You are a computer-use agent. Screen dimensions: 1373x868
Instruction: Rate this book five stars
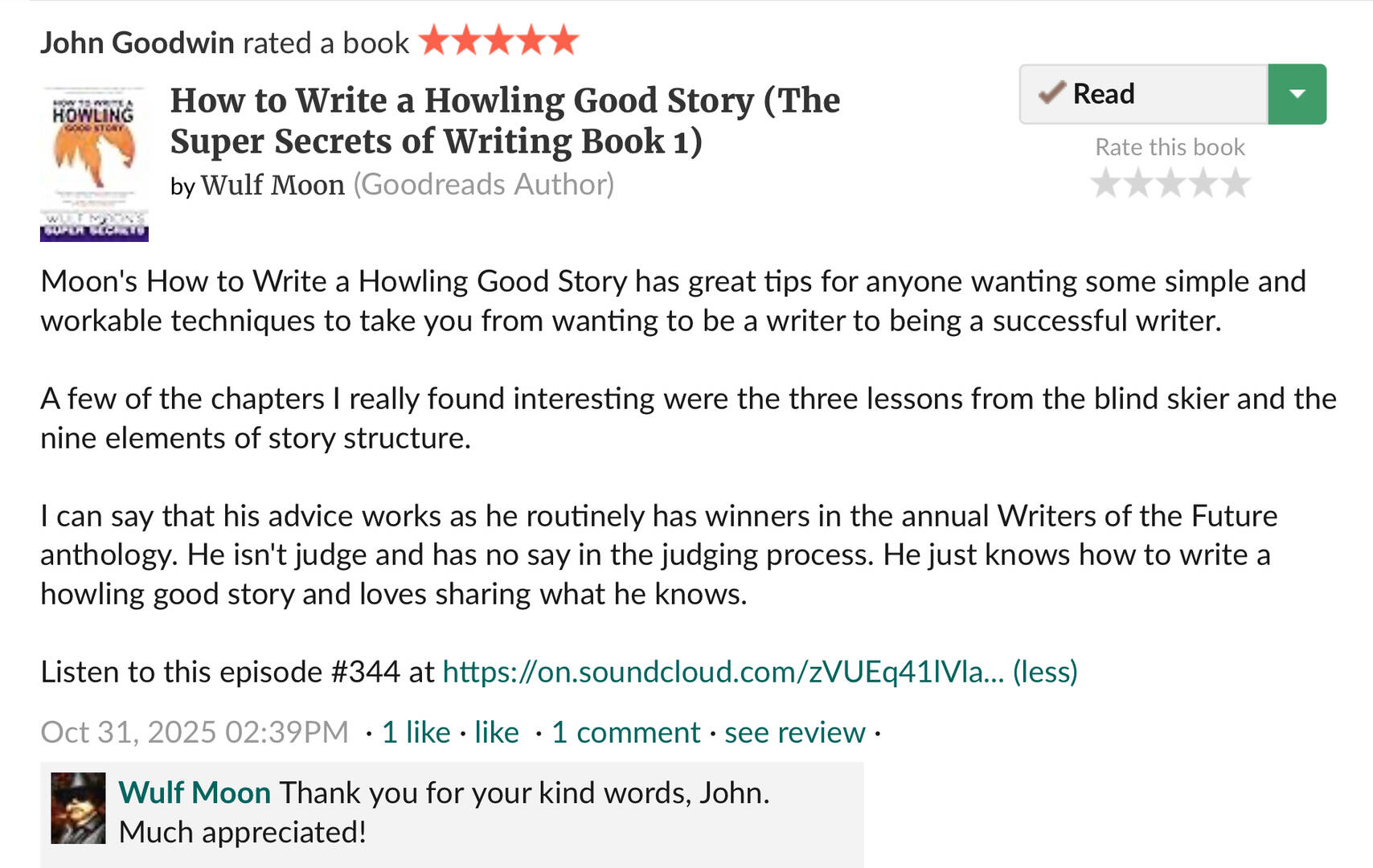(1236, 184)
